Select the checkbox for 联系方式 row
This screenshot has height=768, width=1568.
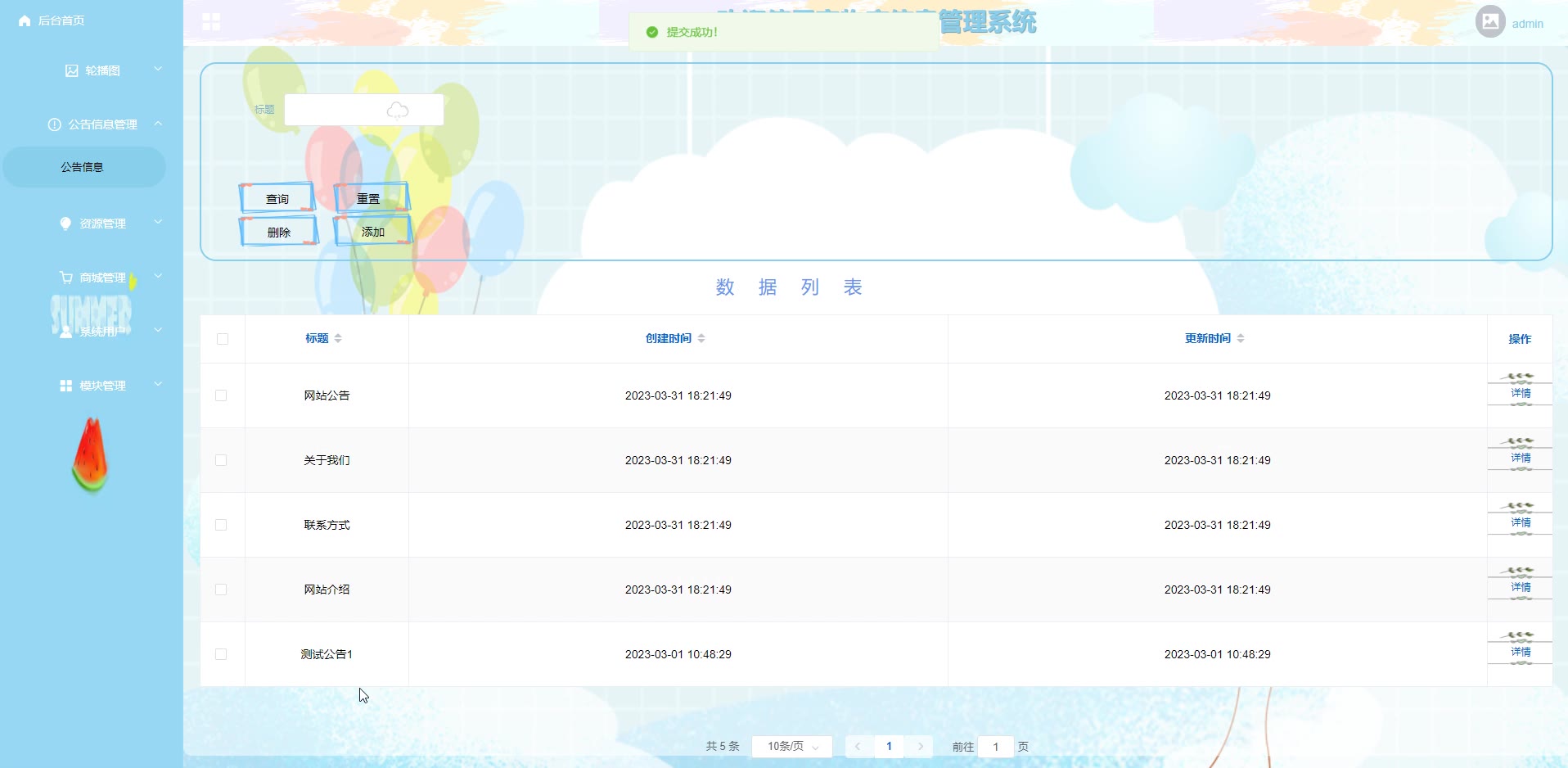click(221, 525)
